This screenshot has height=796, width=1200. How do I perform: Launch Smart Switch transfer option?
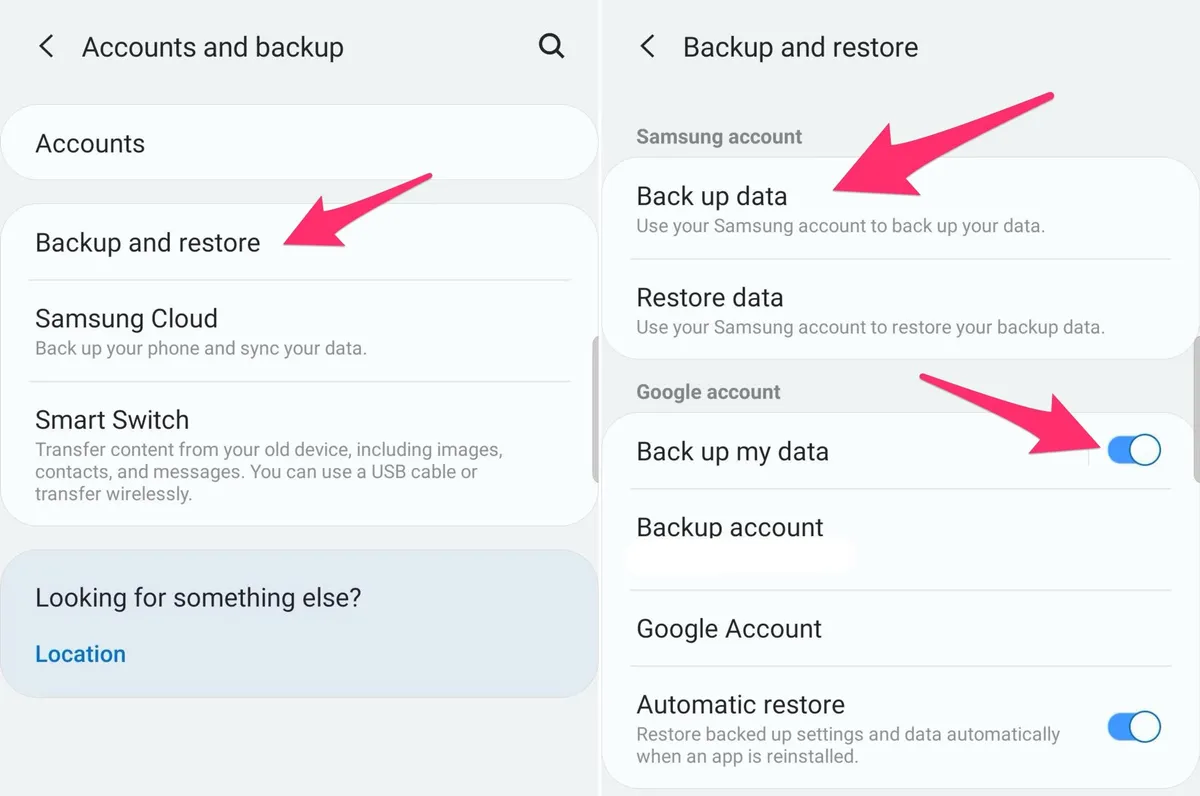[112, 420]
